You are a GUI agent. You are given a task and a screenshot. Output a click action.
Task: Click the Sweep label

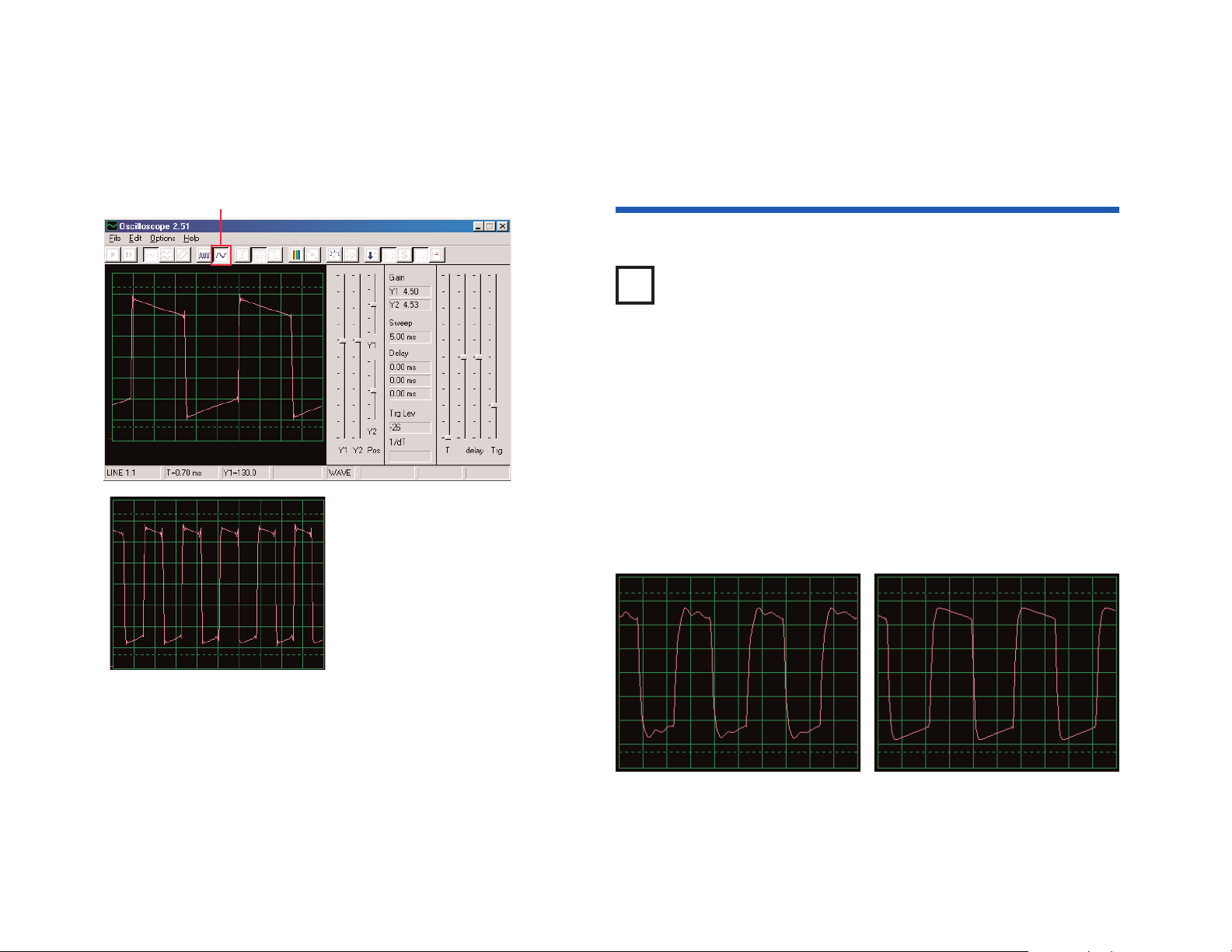400,323
